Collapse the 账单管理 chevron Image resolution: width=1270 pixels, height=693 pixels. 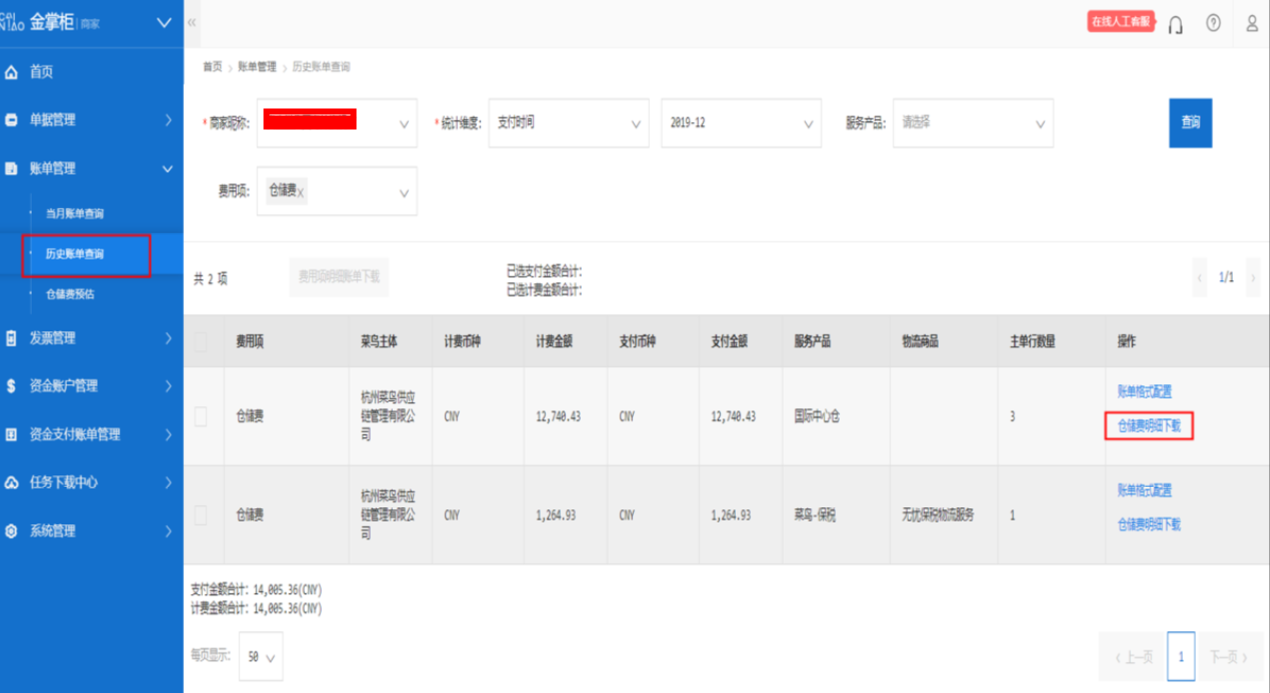coord(167,169)
